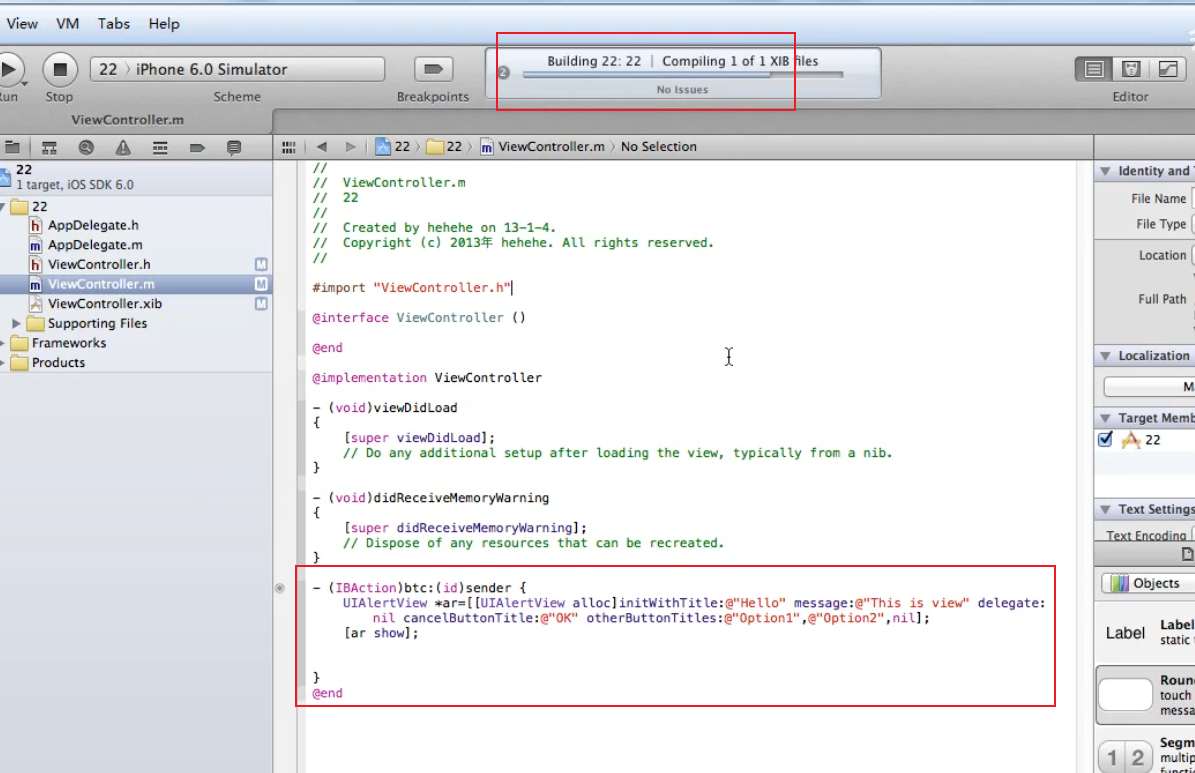This screenshot has height=773, width=1195.
Task: Open the related files grid icon
Action: click(x=289, y=147)
